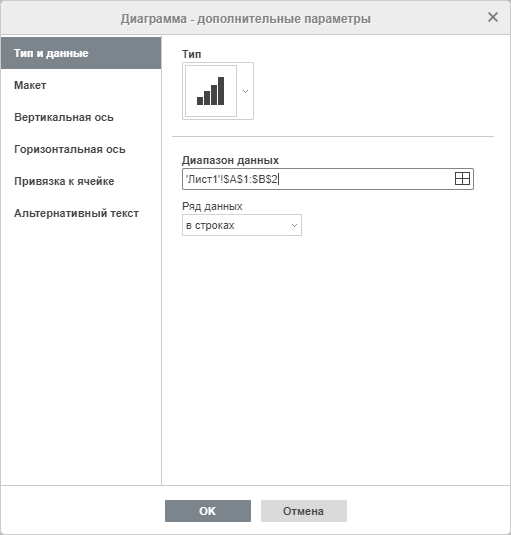This screenshot has height=535, width=511.
Task: Click the Отмена button
Action: (x=304, y=511)
